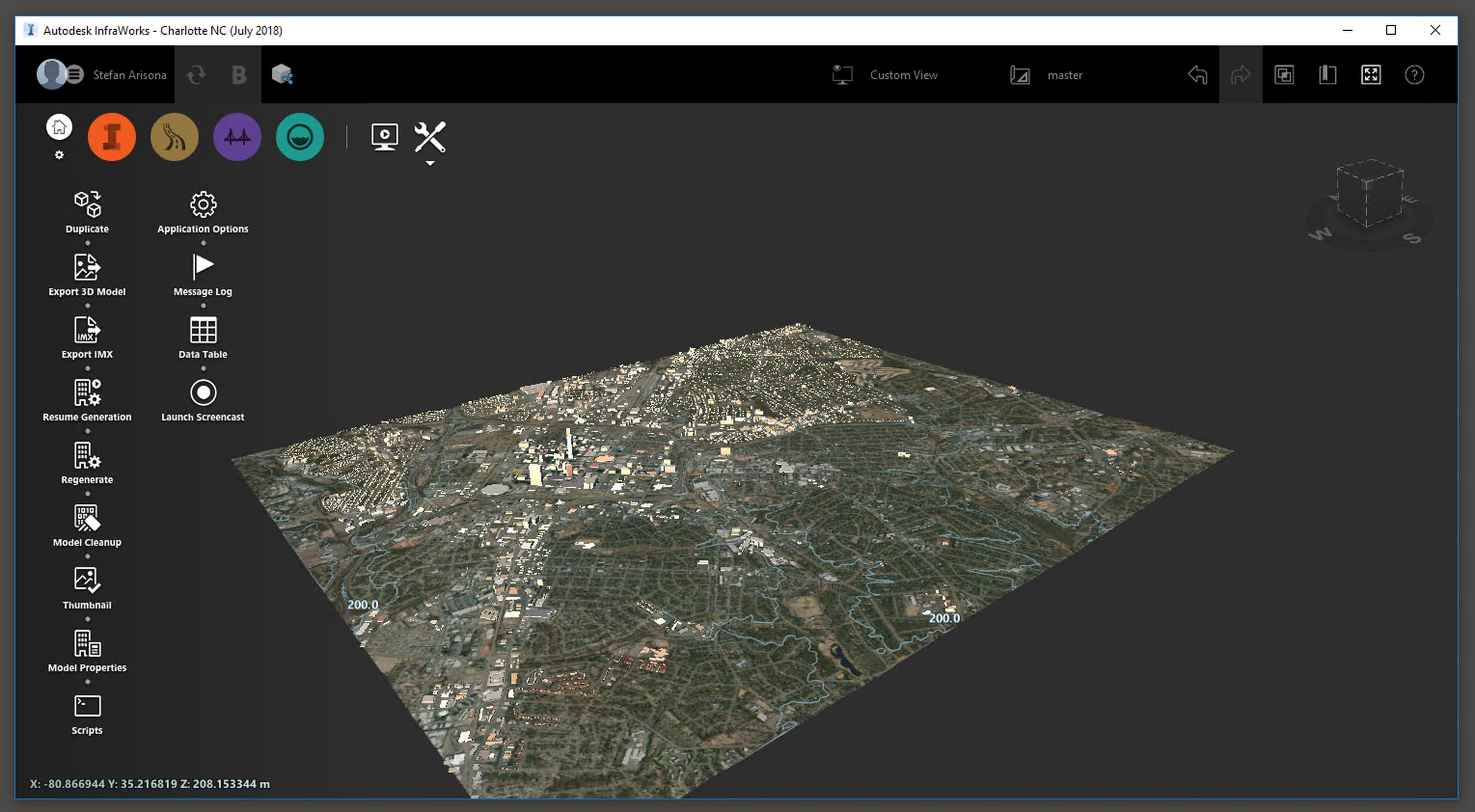
Task: Switch to the teal drainage design tab
Action: (x=300, y=137)
